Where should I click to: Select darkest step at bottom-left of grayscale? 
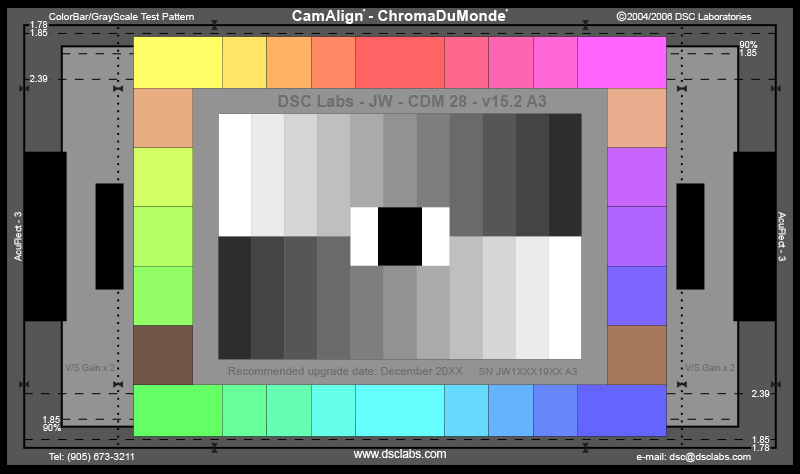(x=235, y=297)
